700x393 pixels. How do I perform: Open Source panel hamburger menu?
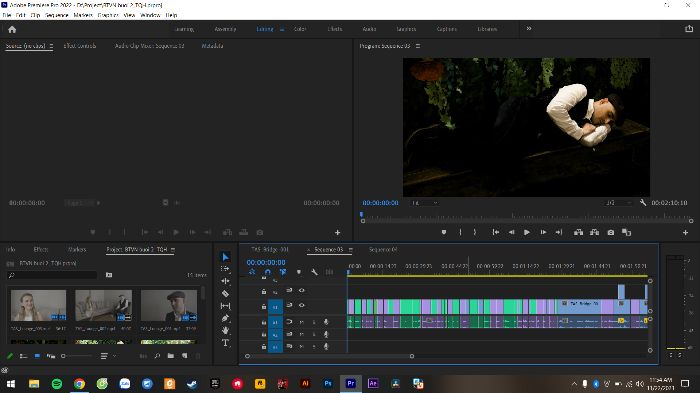click(x=51, y=46)
